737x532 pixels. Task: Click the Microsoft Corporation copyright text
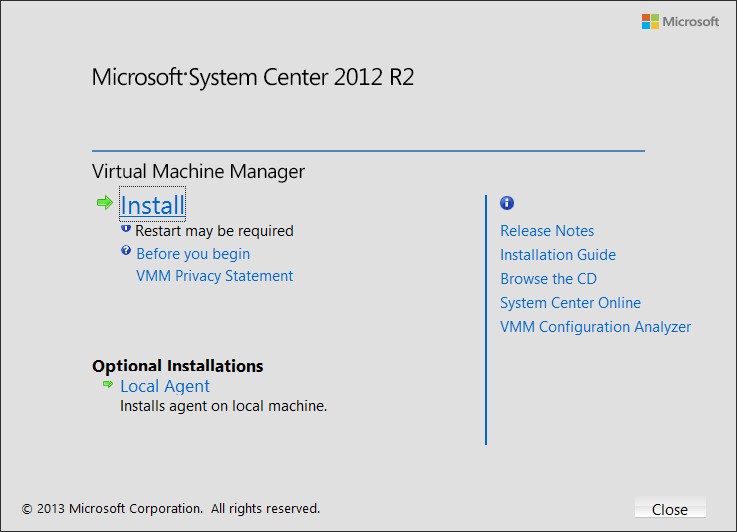pos(171,509)
